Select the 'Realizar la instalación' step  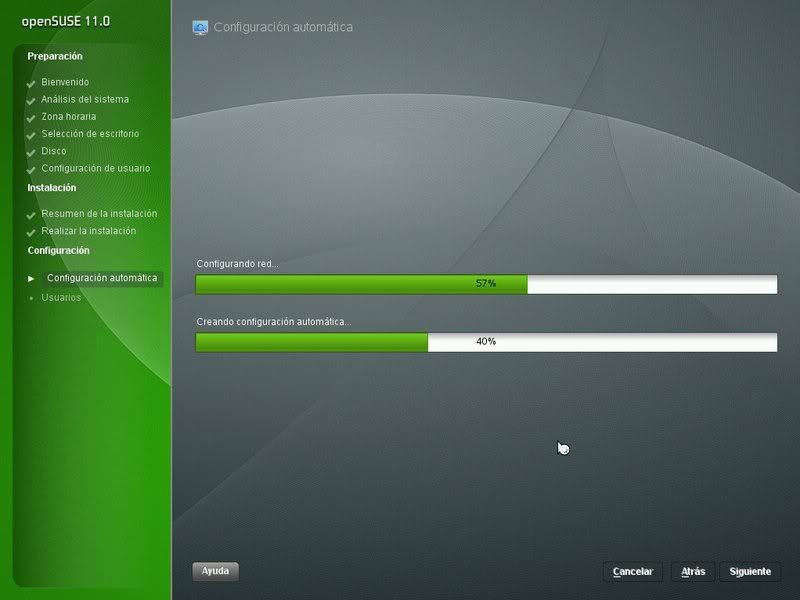click(88, 231)
